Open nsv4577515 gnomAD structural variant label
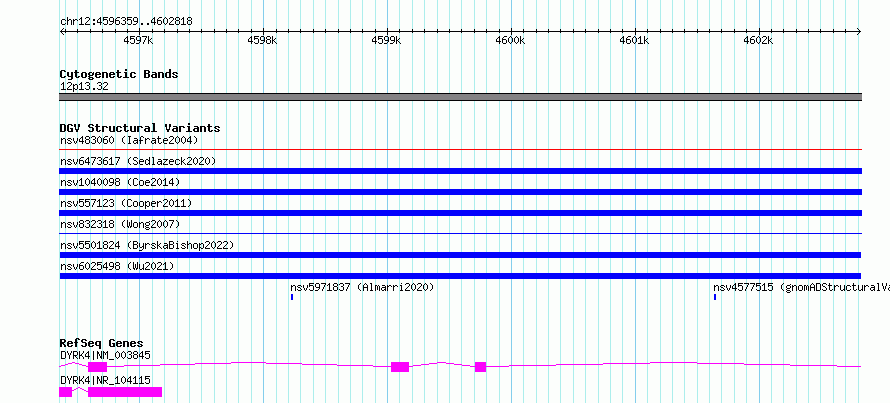Screen dimensions: 890x403 pyautogui.click(x=801, y=287)
